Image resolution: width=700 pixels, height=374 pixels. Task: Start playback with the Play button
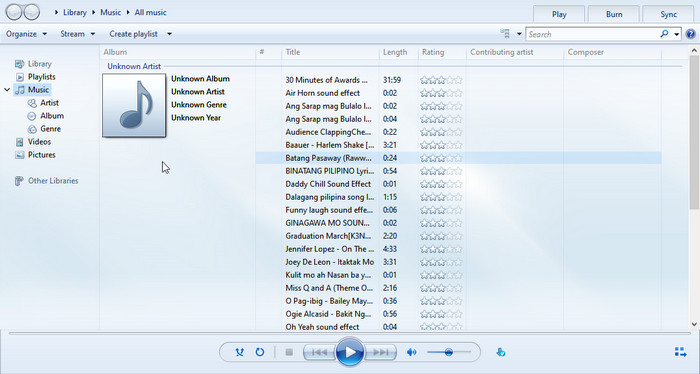click(350, 352)
